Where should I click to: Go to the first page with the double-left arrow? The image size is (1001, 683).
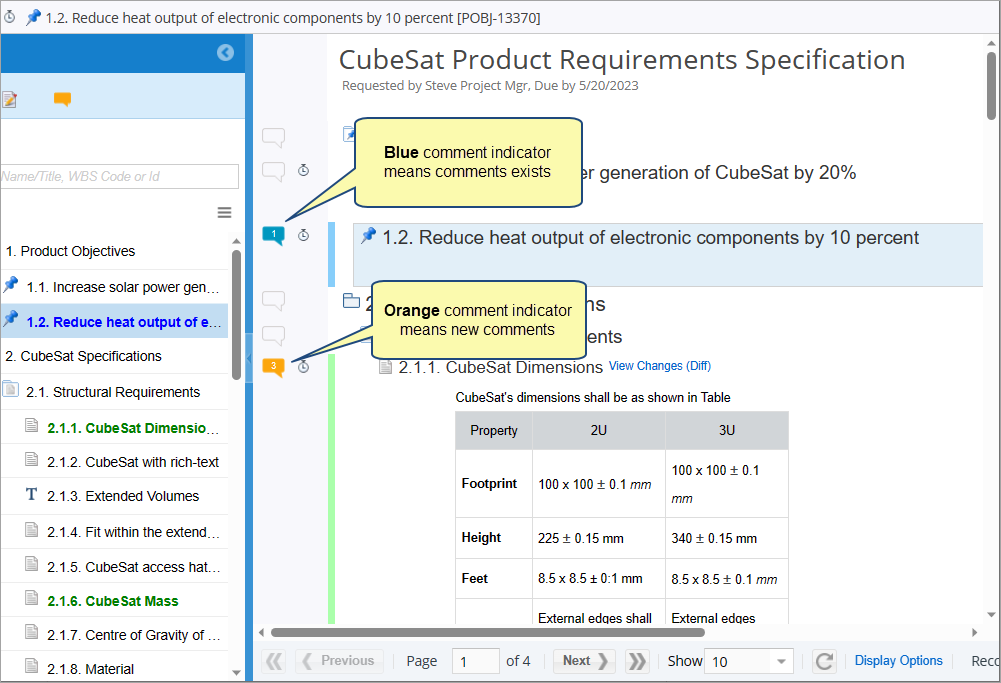pos(274,661)
